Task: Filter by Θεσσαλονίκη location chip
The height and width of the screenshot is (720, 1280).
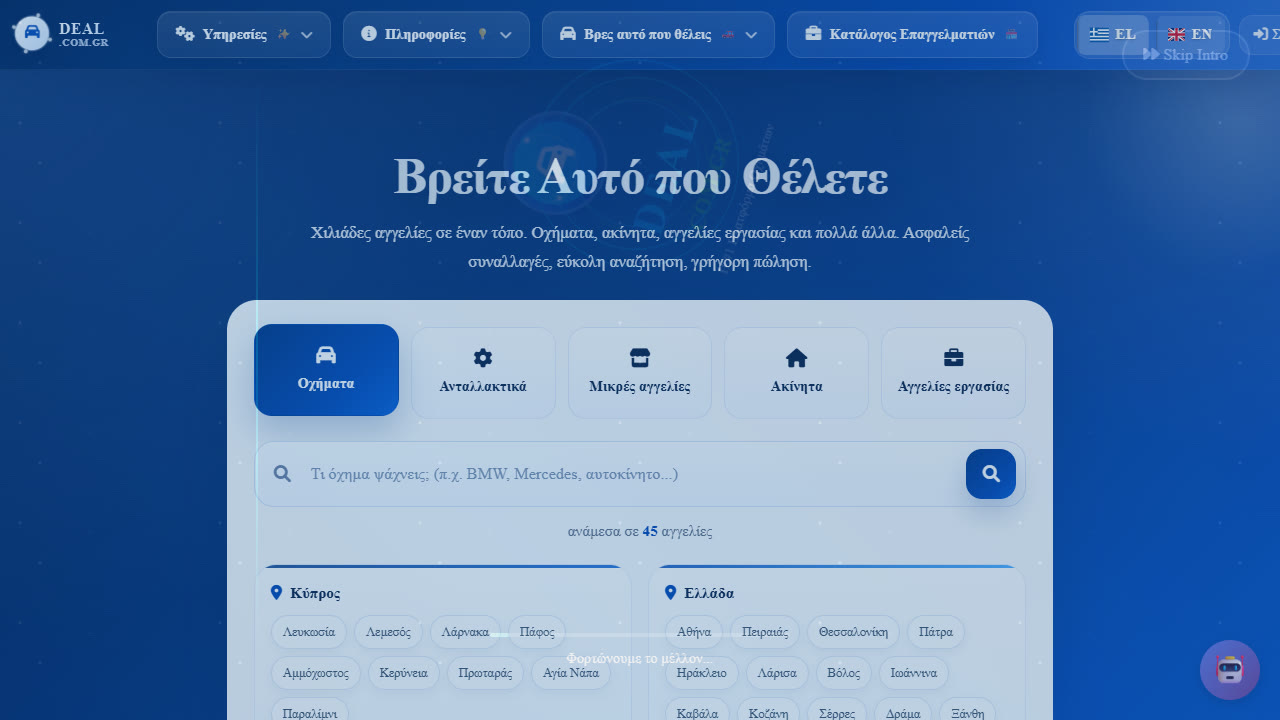Action: [x=853, y=632]
